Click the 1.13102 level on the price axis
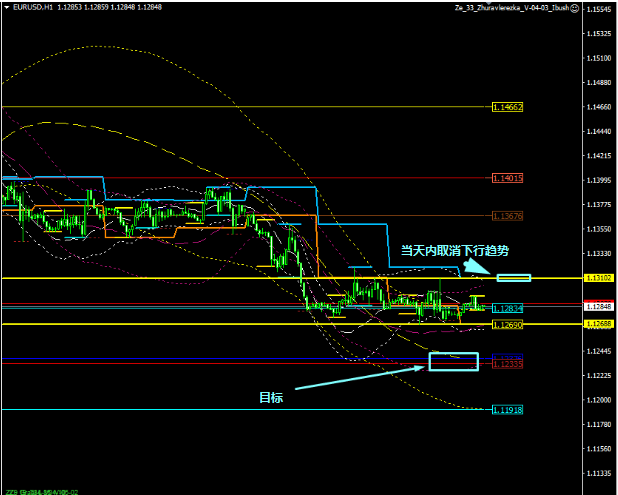618x495 pixels. point(599,277)
